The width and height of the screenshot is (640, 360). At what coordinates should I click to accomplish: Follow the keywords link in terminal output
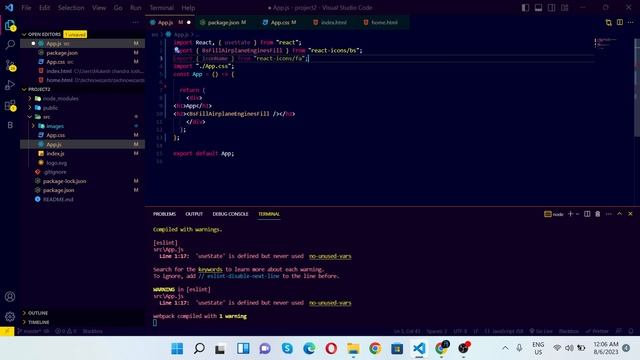pos(210,269)
